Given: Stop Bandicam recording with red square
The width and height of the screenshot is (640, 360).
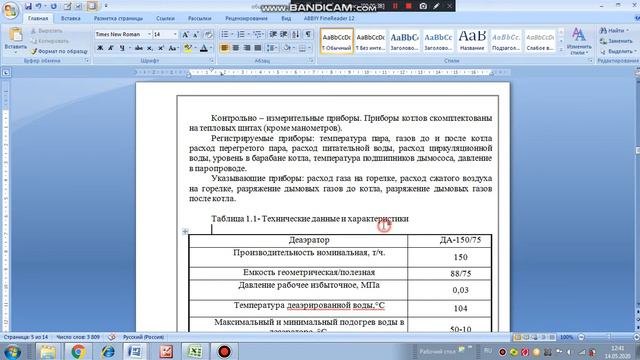Looking at the screenshot, I should 409,6.
